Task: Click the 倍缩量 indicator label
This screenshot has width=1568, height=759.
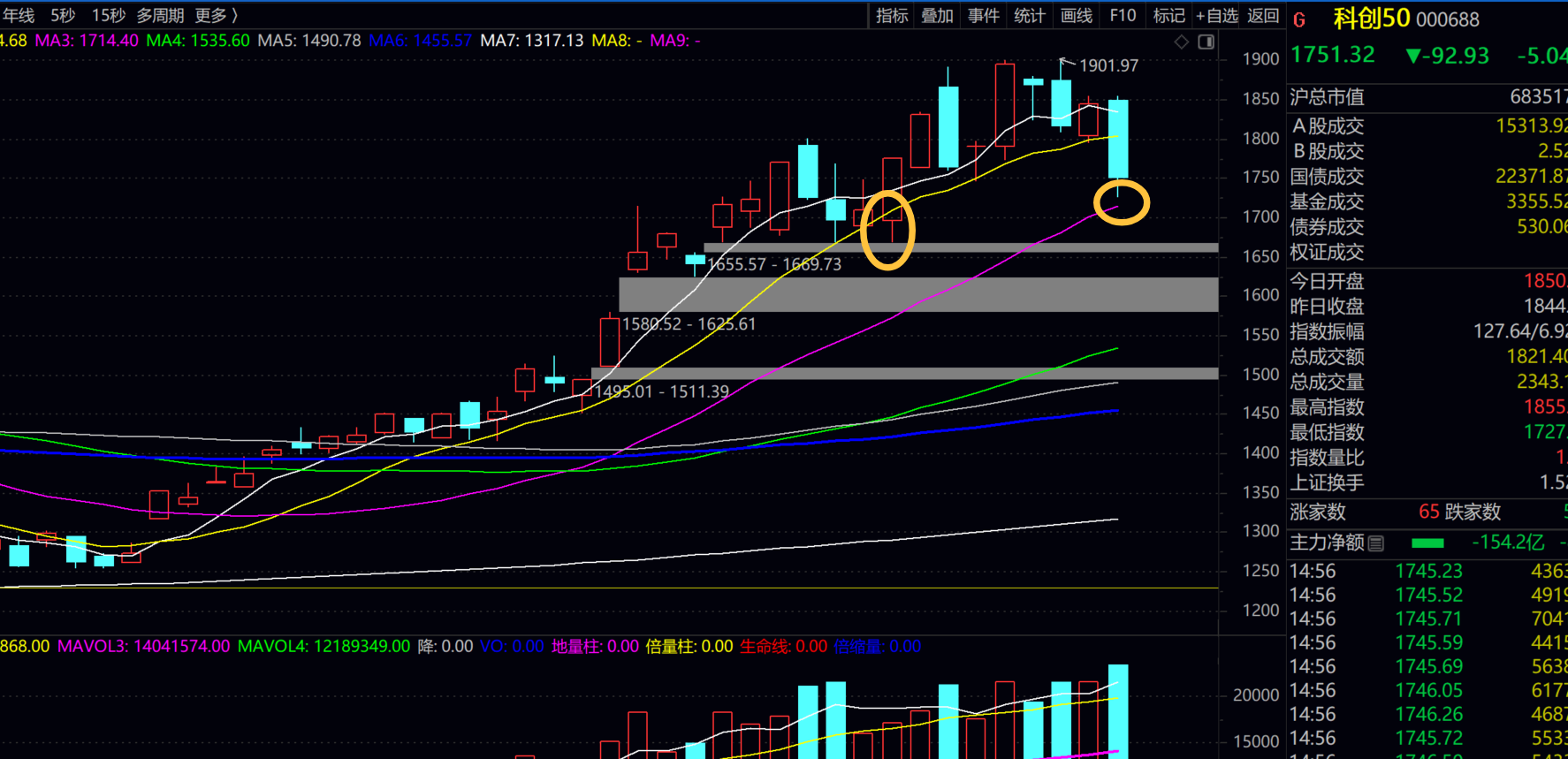Action: tap(878, 646)
